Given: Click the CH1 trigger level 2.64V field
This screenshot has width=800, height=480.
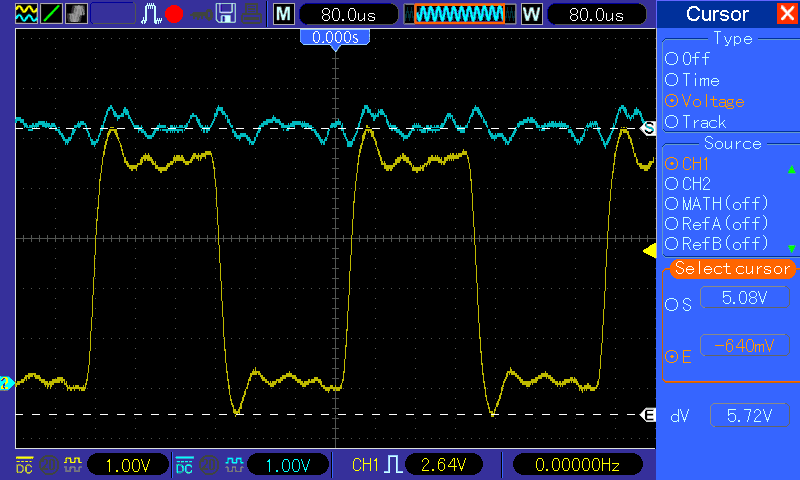Looking at the screenshot, I should tap(443, 465).
